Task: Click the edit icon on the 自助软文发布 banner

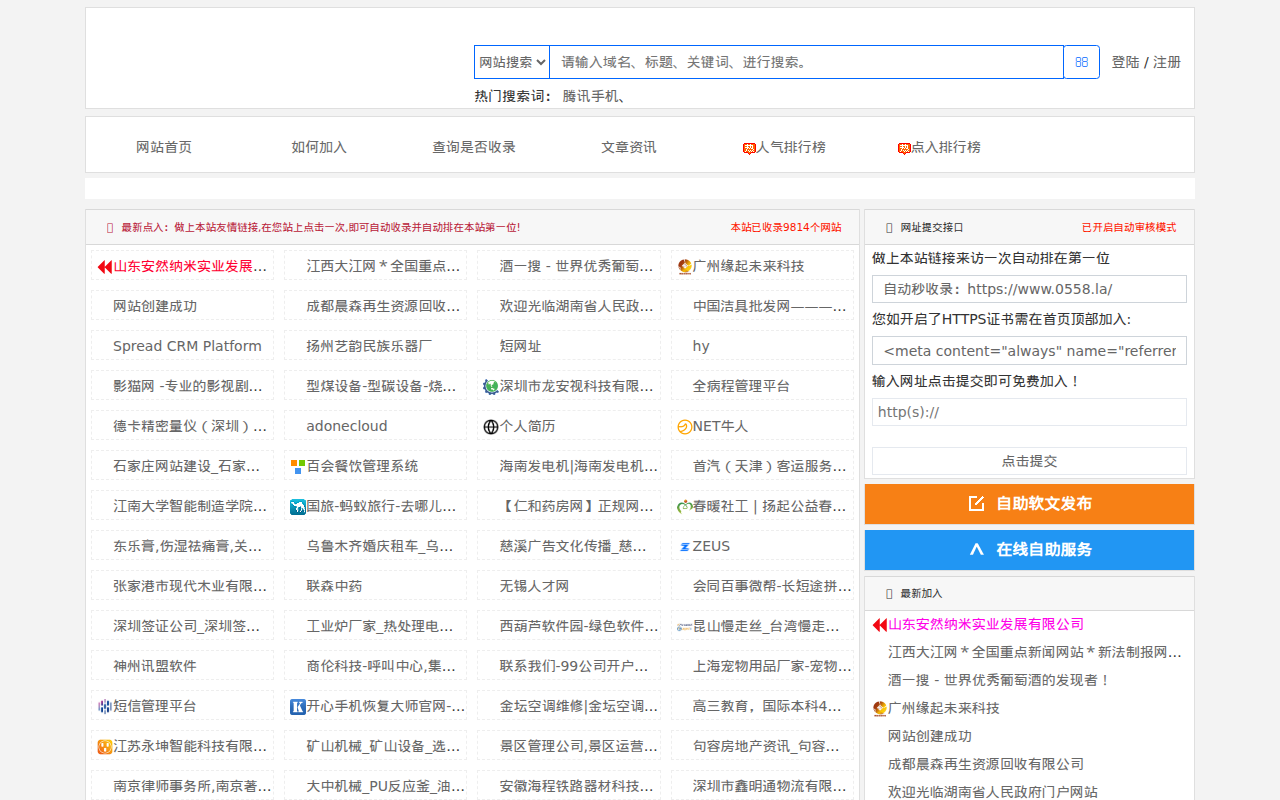Action: [x=976, y=504]
